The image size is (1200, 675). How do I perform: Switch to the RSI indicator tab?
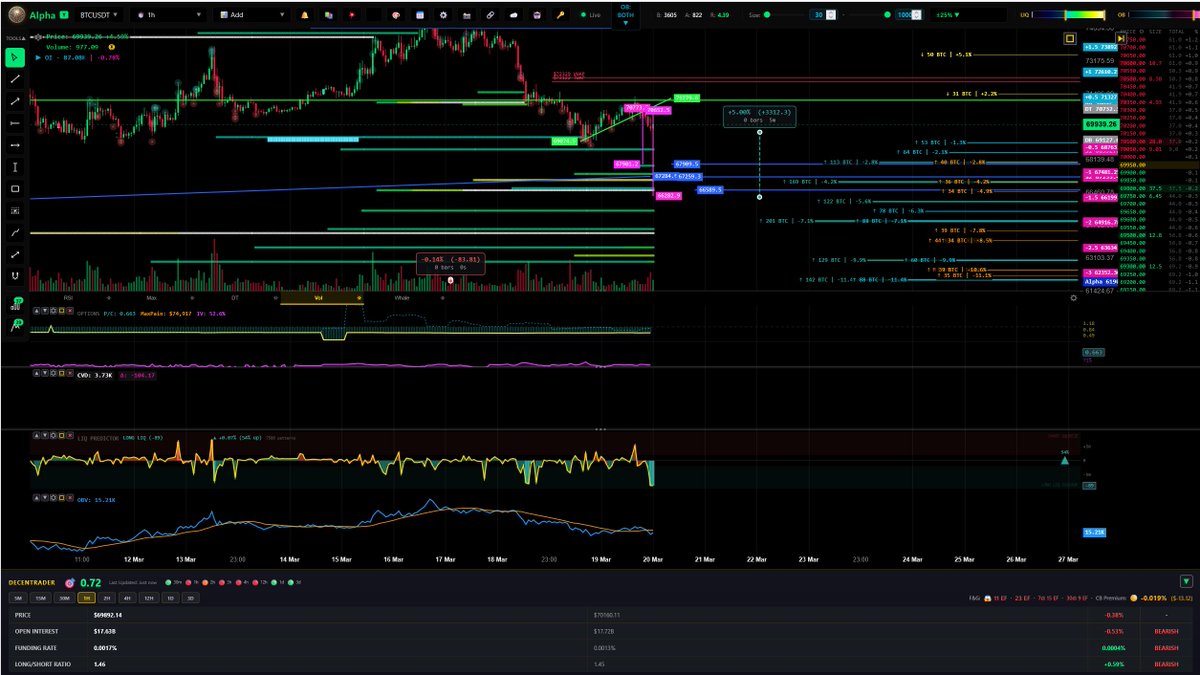[68, 297]
